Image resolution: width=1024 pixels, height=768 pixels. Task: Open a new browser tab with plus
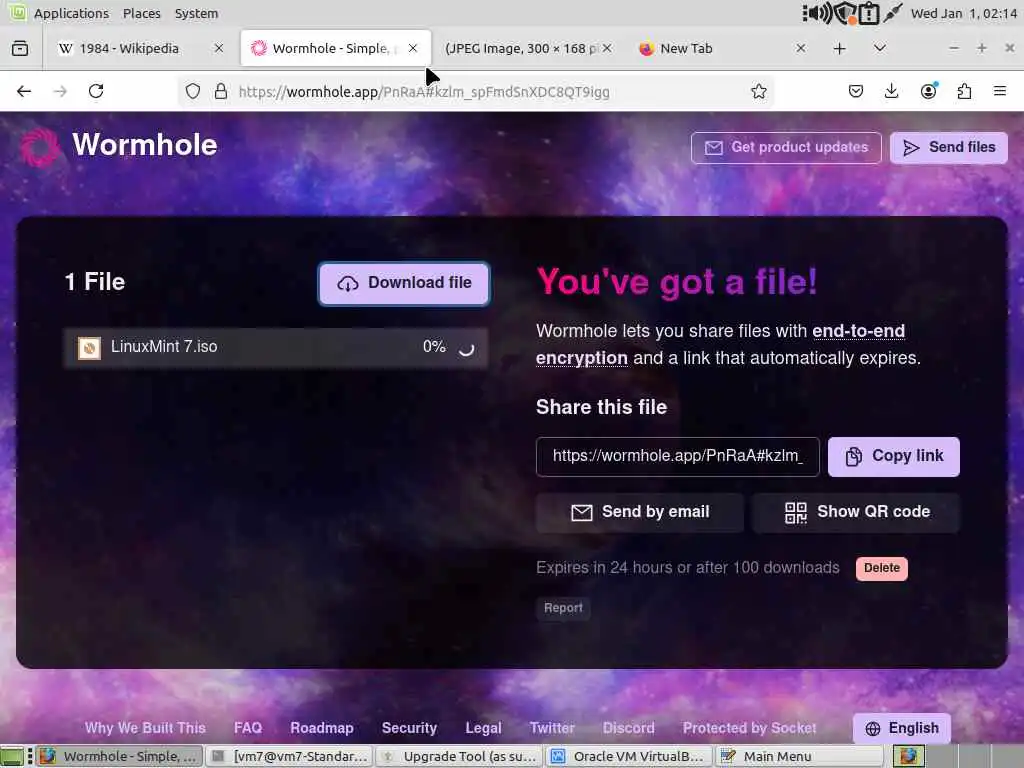coord(839,48)
